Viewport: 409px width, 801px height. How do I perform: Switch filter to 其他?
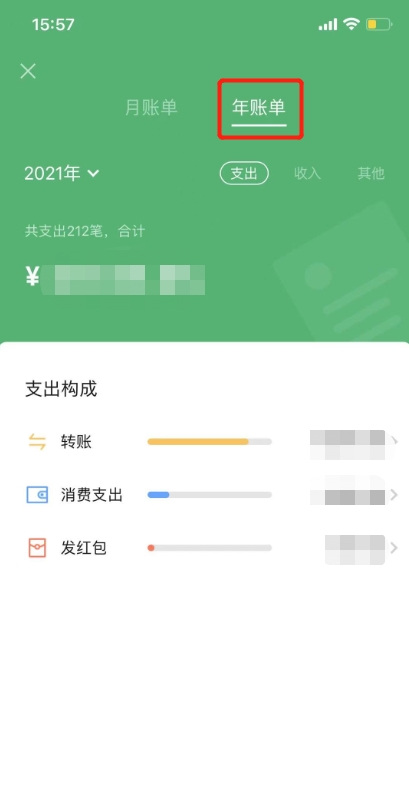pyautogui.click(x=371, y=174)
